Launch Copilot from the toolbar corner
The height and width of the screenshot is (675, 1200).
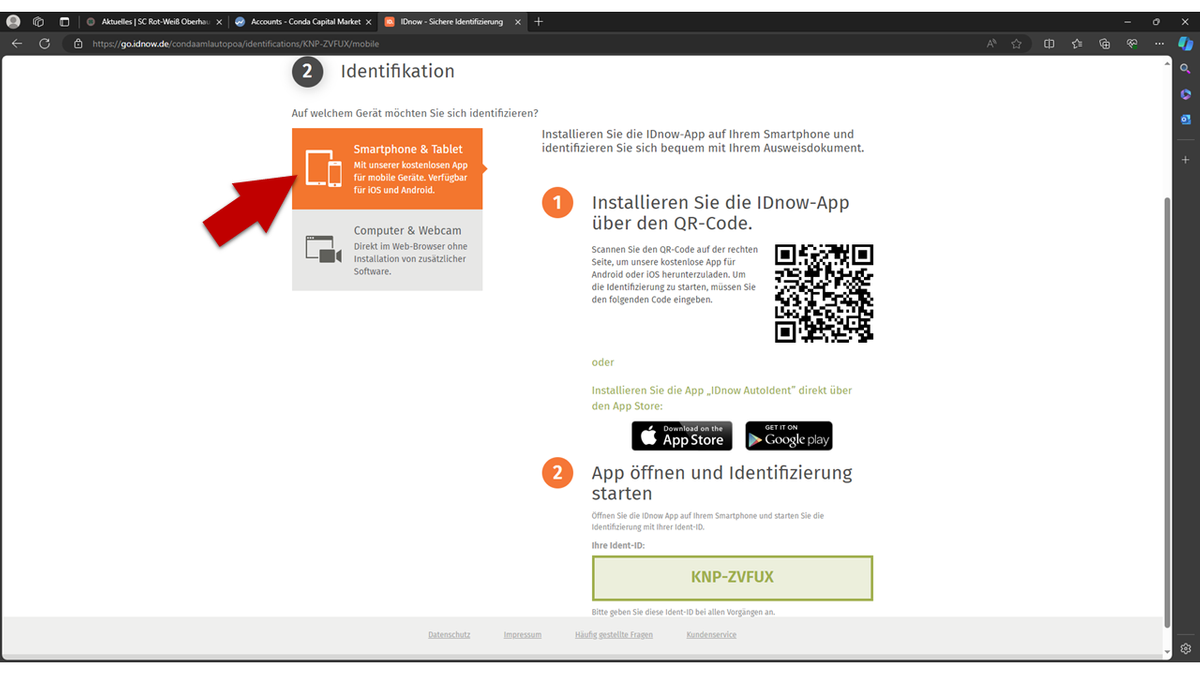click(1185, 44)
